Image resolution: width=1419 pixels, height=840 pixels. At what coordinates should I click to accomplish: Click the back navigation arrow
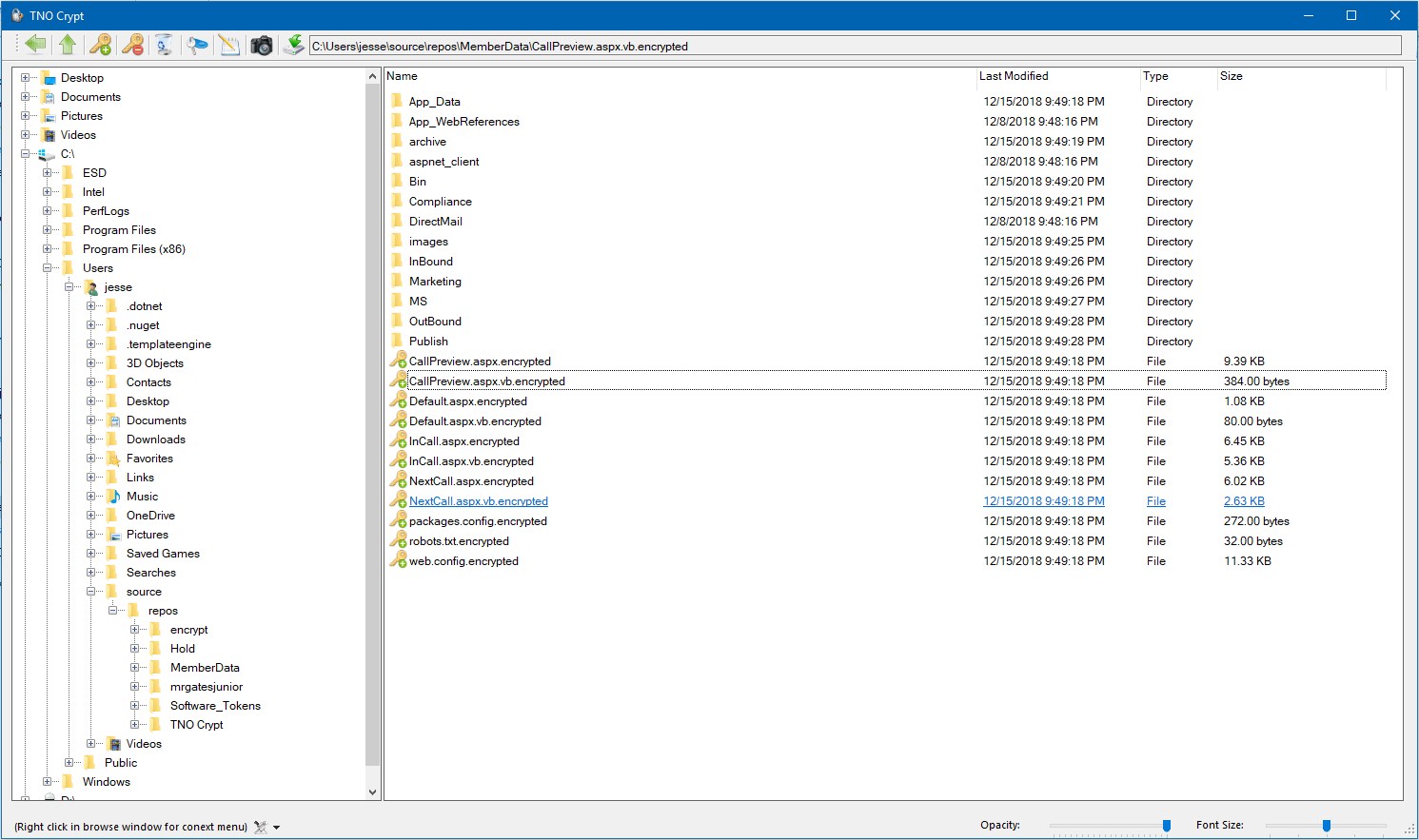pos(35,44)
